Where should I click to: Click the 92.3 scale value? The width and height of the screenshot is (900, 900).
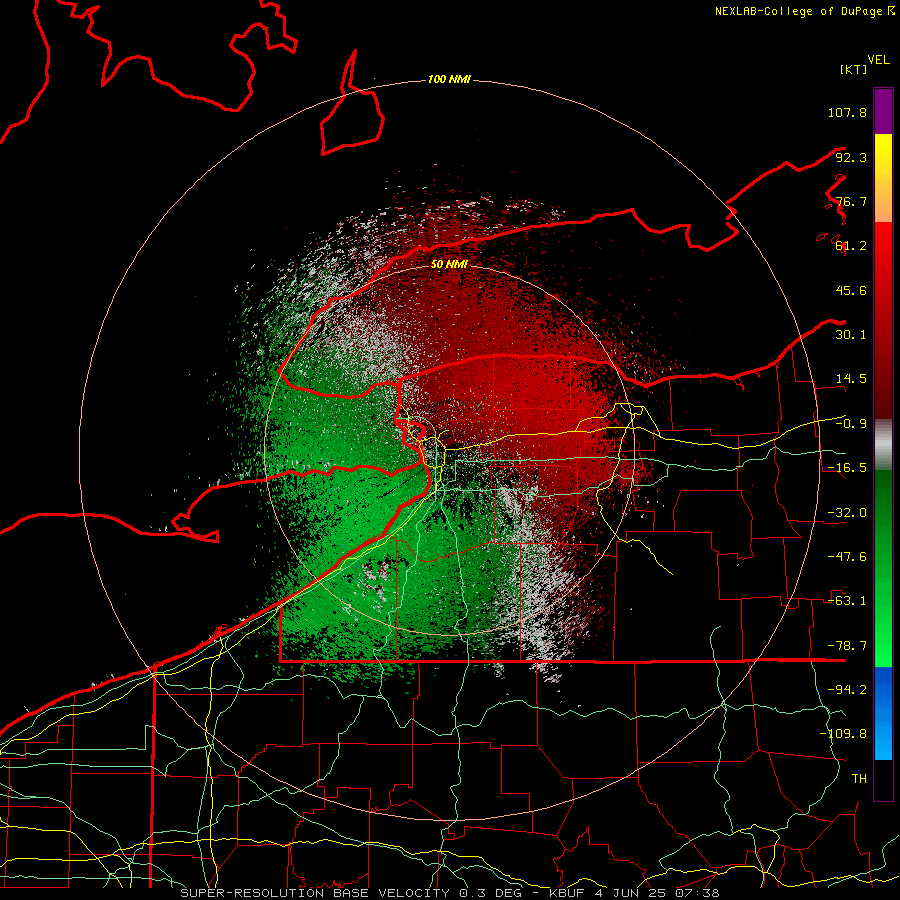[x=851, y=157]
